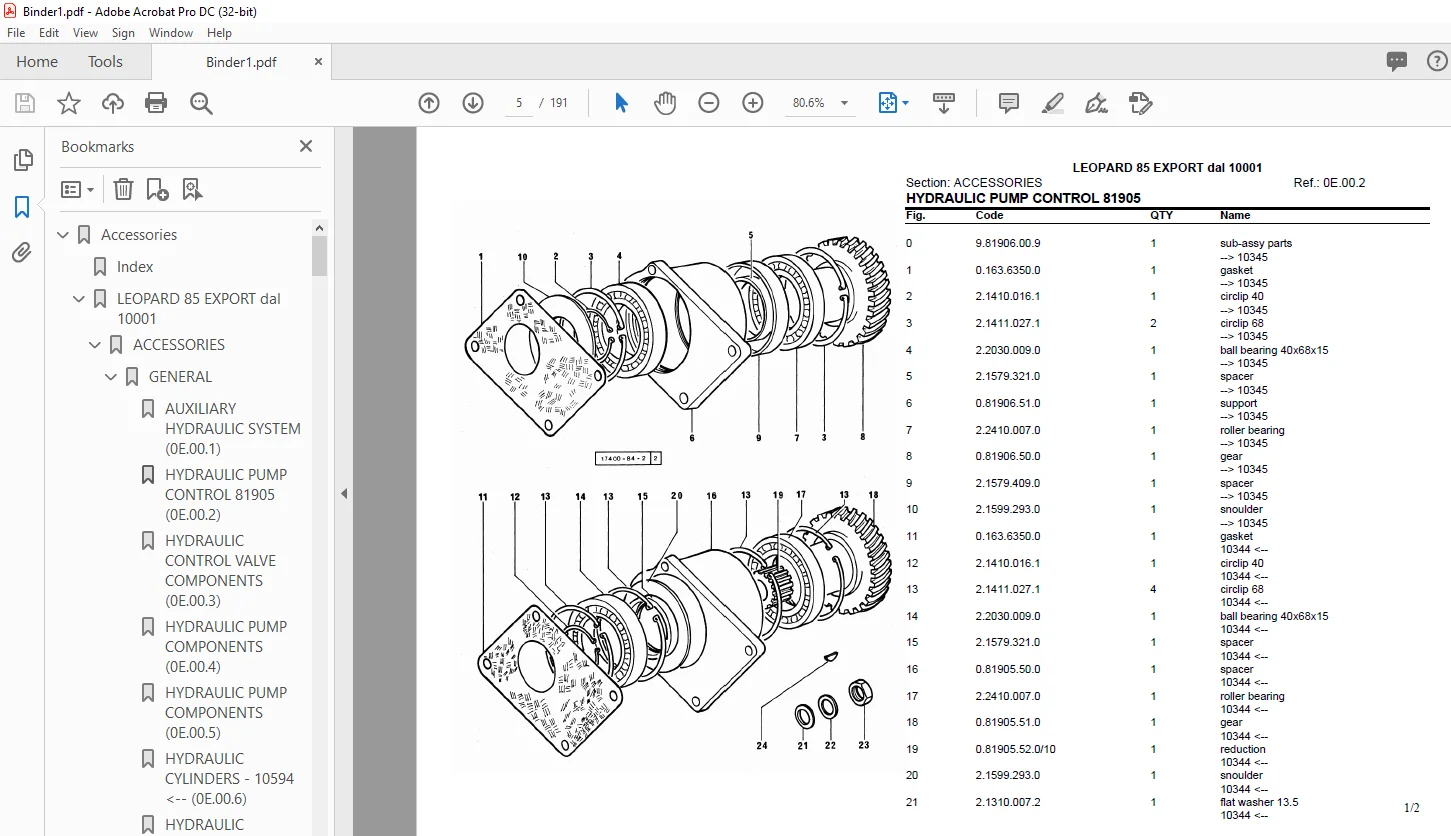Save the file with the floppy disk icon
This screenshot has width=1451, height=836.
point(25,103)
